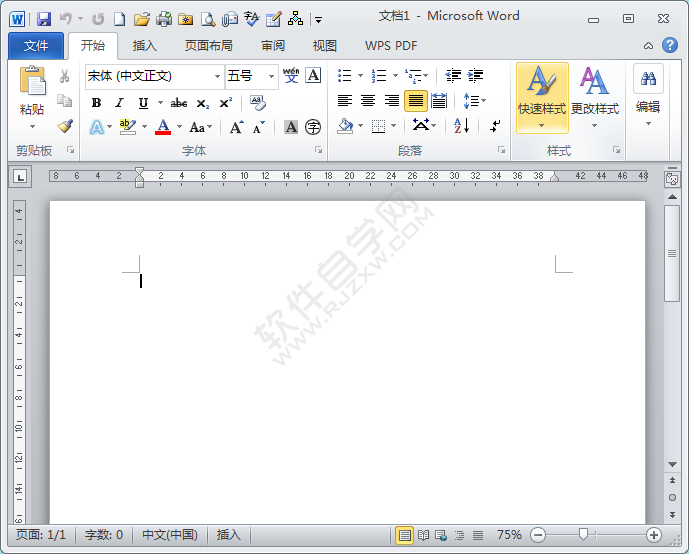Switch to the 插入 (Insert) tab

coord(145,46)
